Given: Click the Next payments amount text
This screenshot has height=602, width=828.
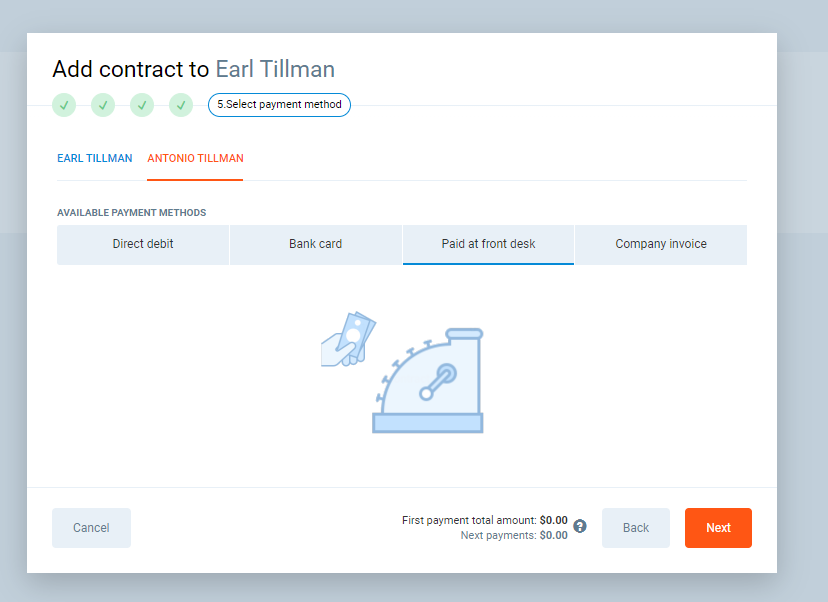Looking at the screenshot, I should click(x=513, y=535).
